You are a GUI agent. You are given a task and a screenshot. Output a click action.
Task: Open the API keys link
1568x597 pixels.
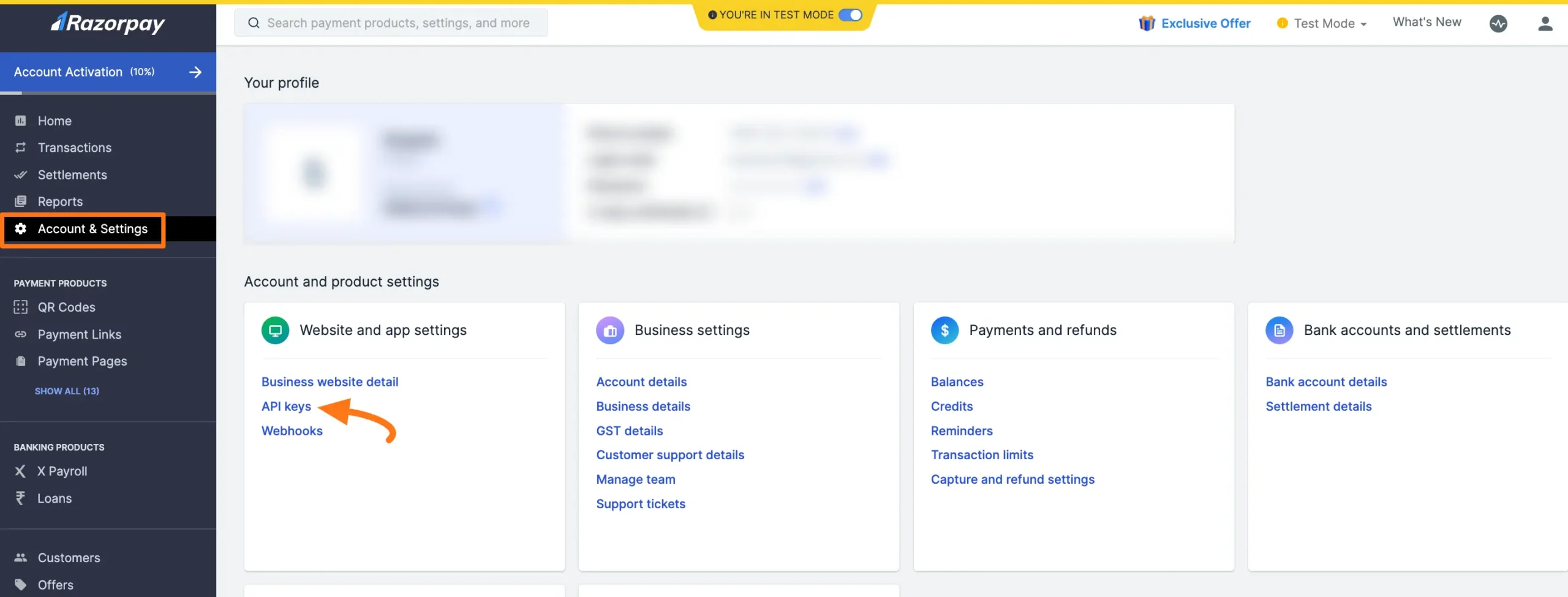tap(285, 406)
